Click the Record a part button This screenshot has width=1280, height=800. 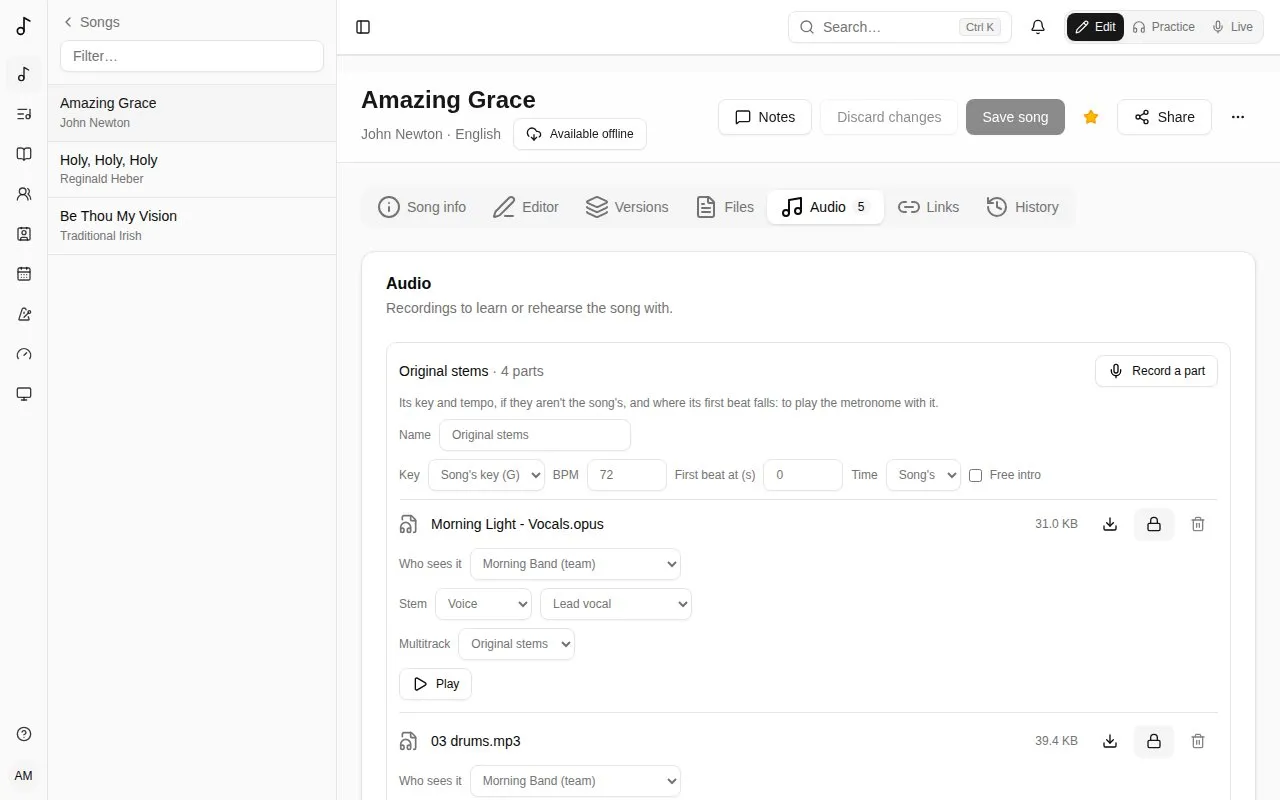[x=1156, y=371]
